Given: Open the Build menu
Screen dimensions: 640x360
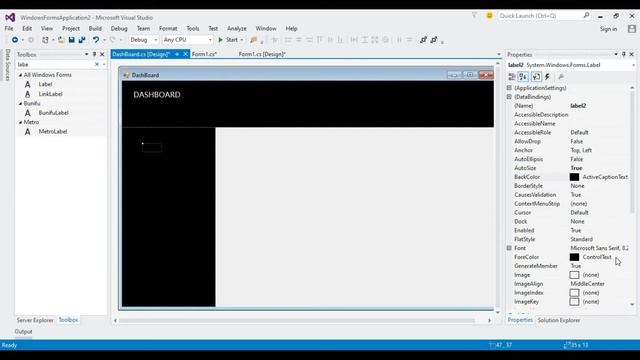Looking at the screenshot, I should (95, 29).
